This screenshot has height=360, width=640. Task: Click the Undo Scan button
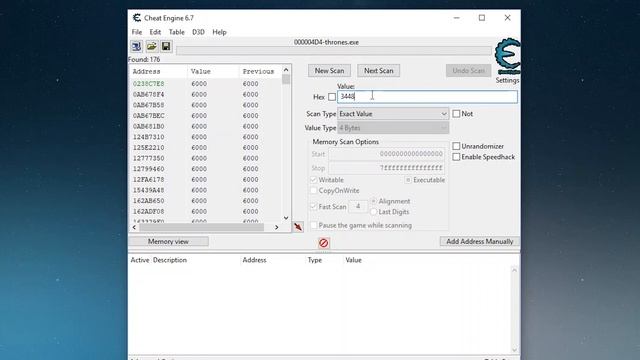[469, 71]
